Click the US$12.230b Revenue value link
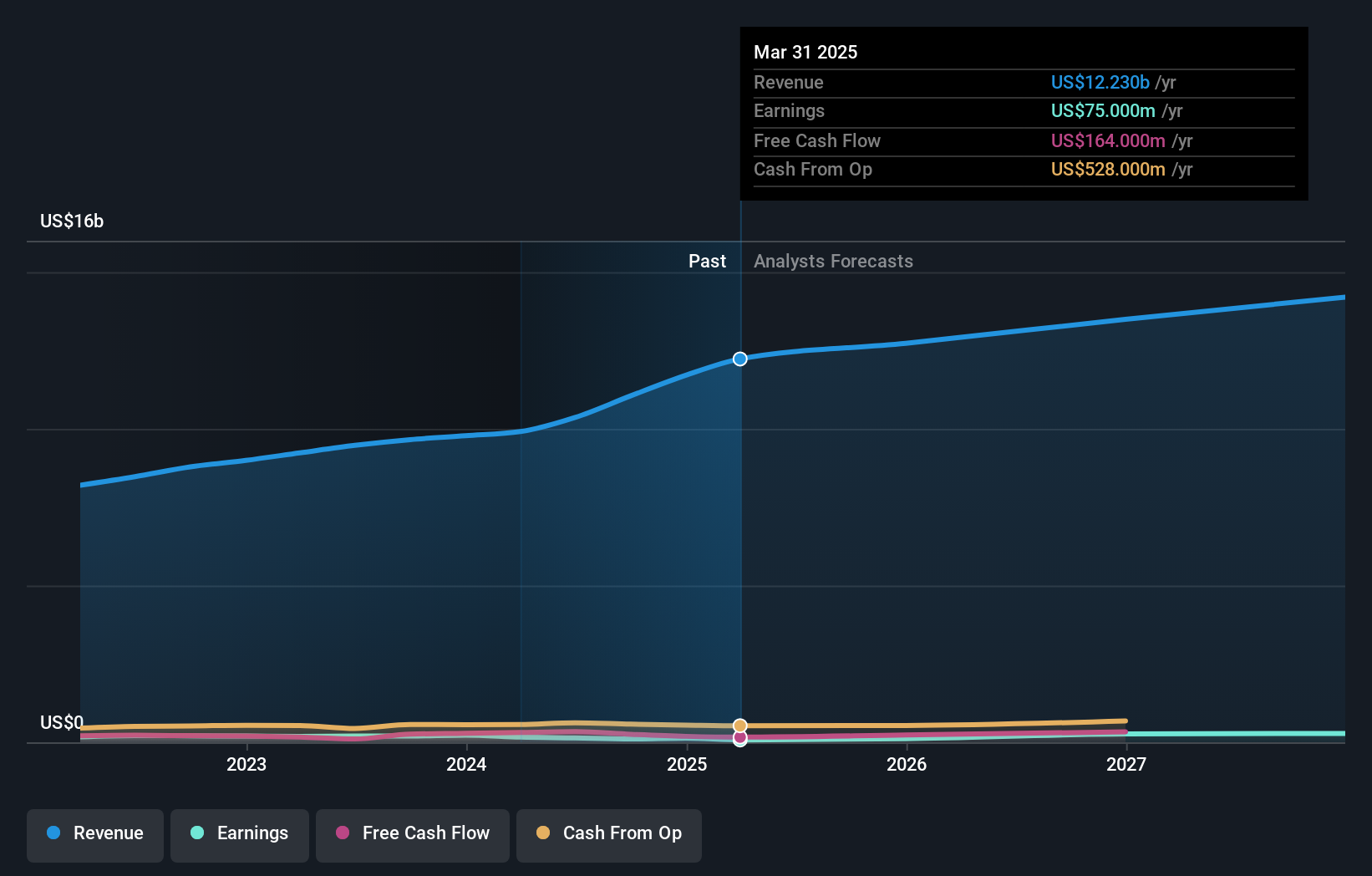 (x=1100, y=82)
